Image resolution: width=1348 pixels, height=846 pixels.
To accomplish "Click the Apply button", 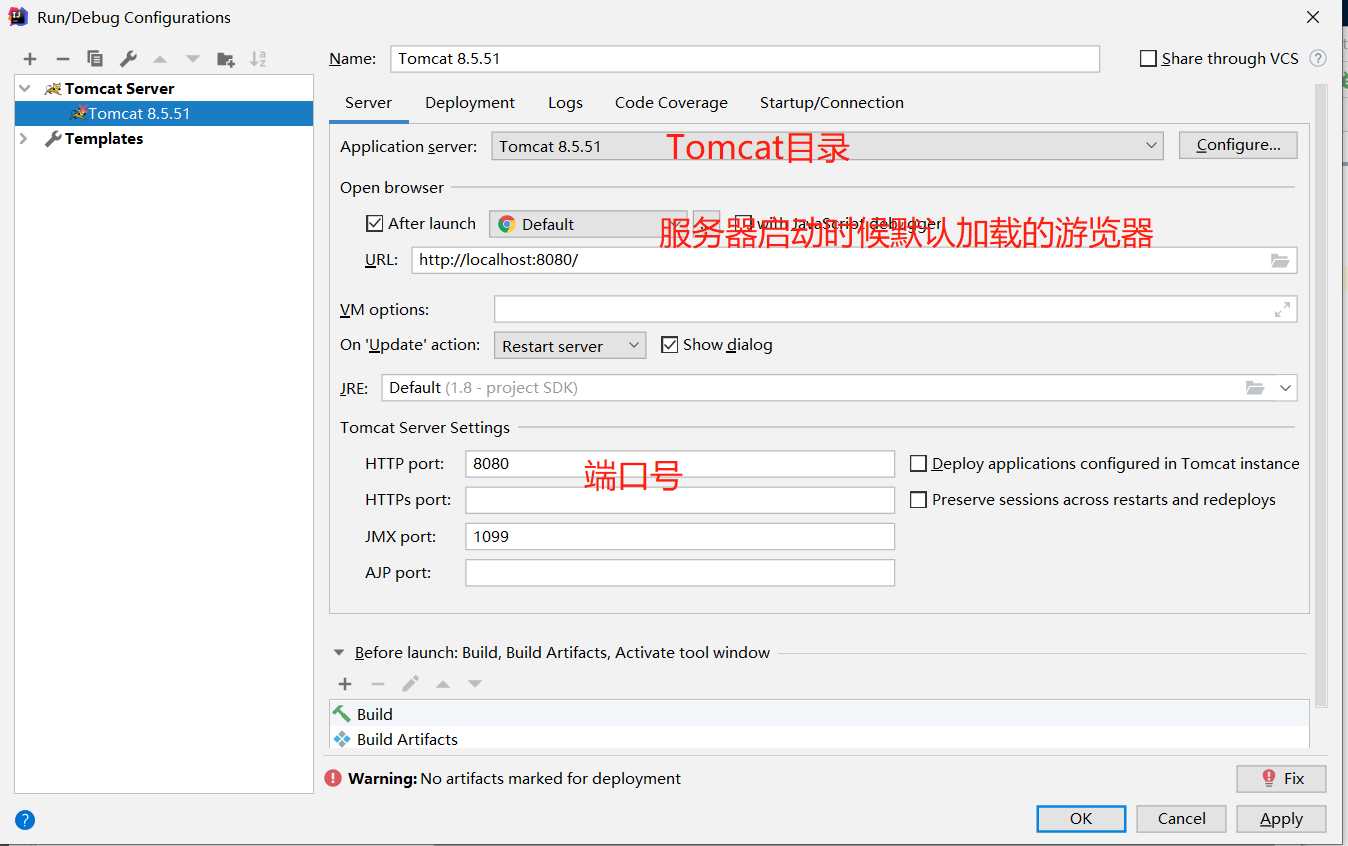I will [1281, 818].
